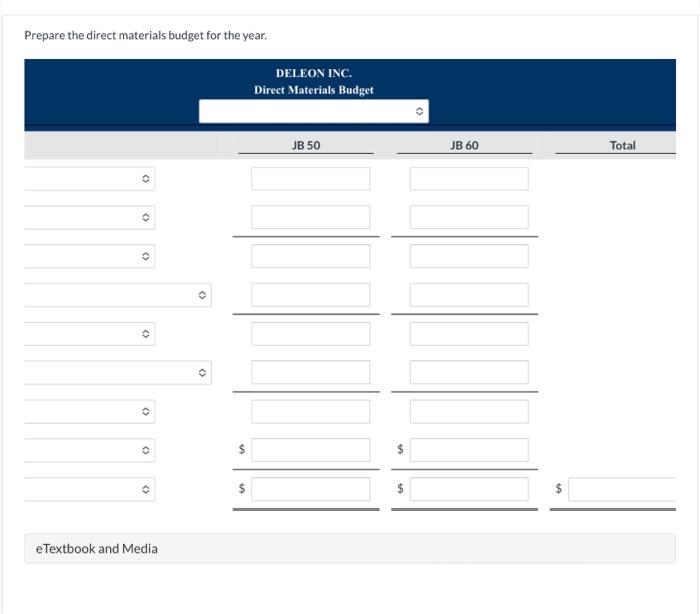This screenshot has width=700, height=614.
Task: Click the third row JB 50 input field
Action: tap(311, 256)
